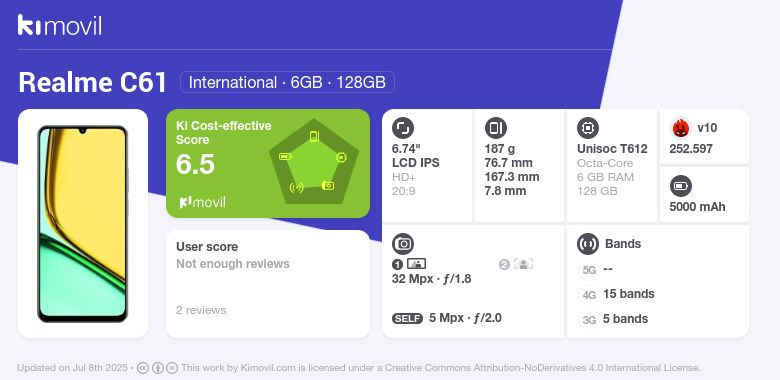Click the Bands antenna signal icon
This screenshot has height=380, width=780.
[588, 244]
